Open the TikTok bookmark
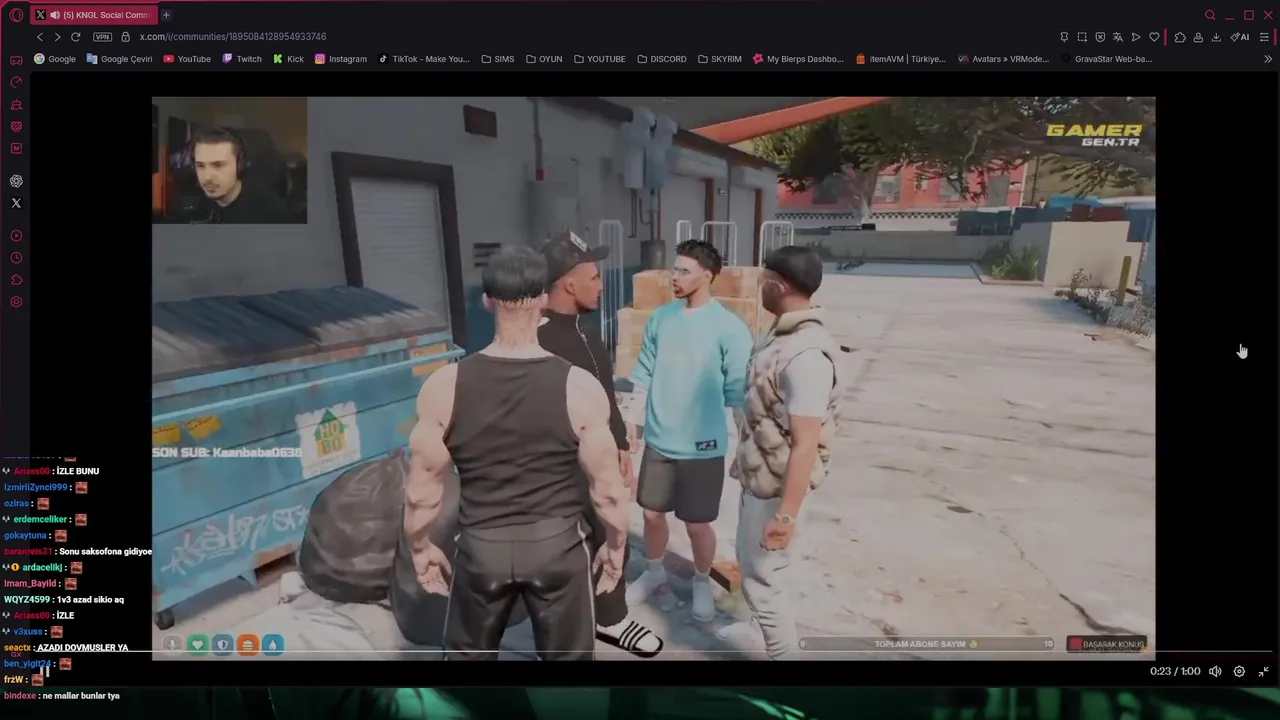This screenshot has height=720, width=1280. pyautogui.click(x=424, y=59)
